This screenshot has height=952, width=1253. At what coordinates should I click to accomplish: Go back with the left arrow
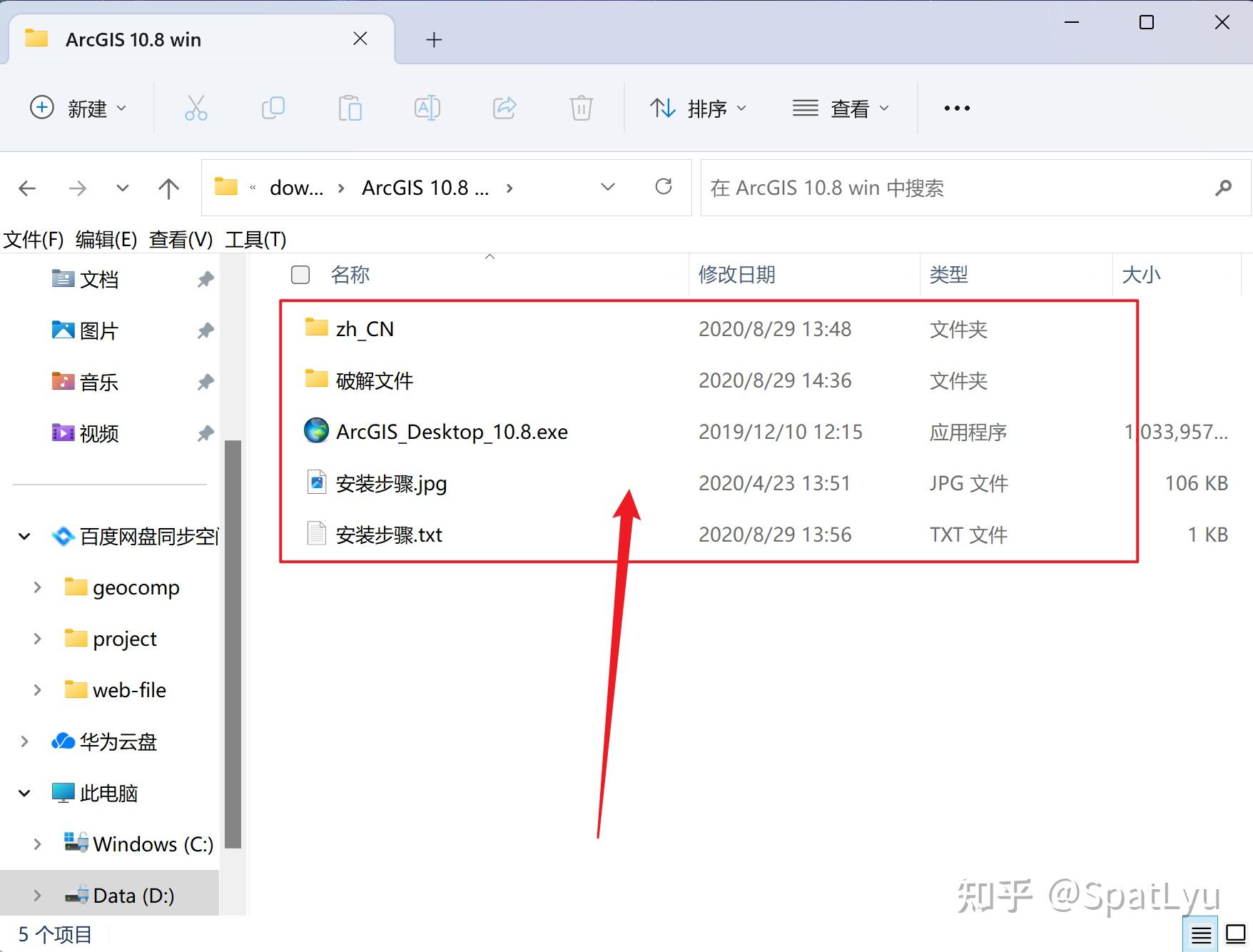(27, 188)
